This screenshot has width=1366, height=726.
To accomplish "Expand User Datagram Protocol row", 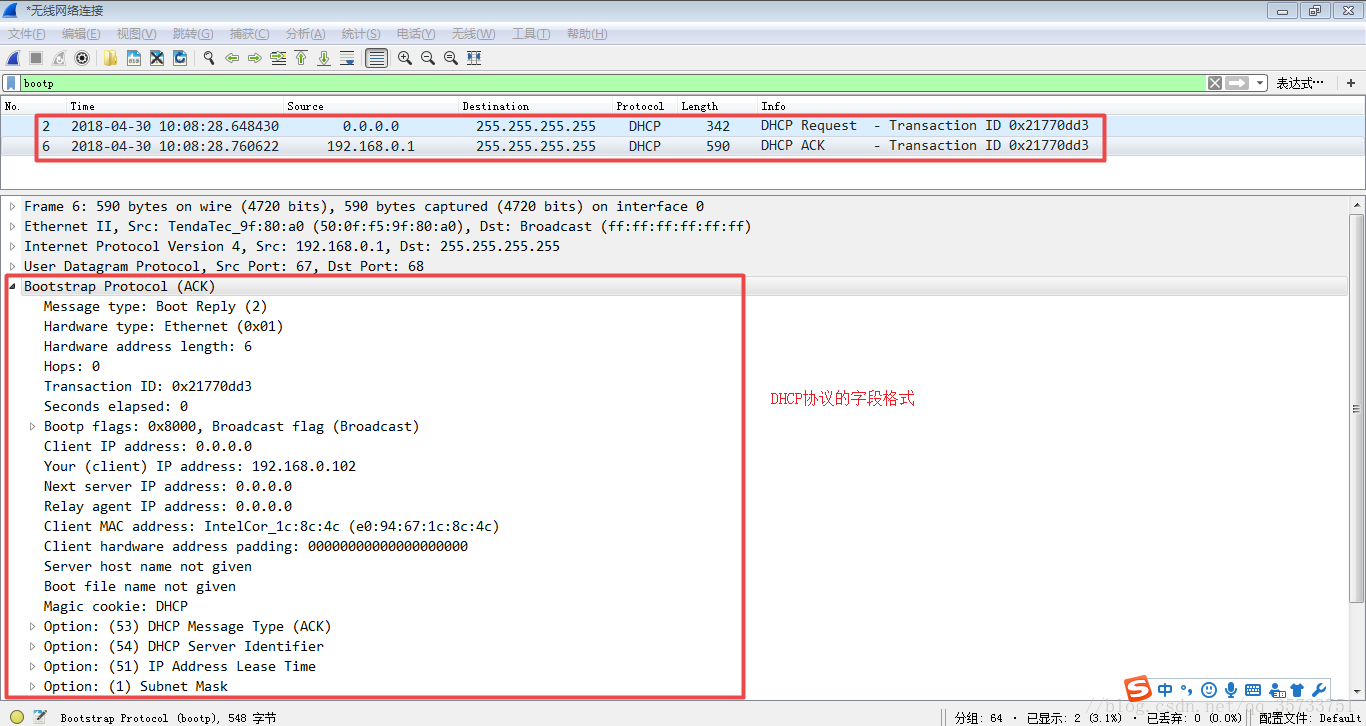I will (x=13, y=266).
